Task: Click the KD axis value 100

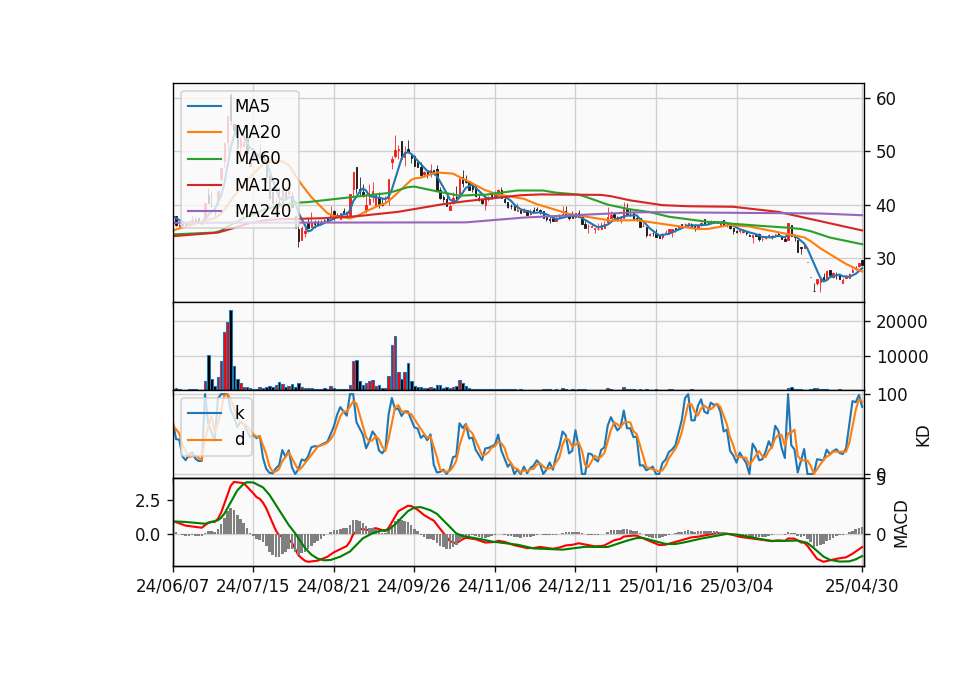Action: click(x=891, y=395)
